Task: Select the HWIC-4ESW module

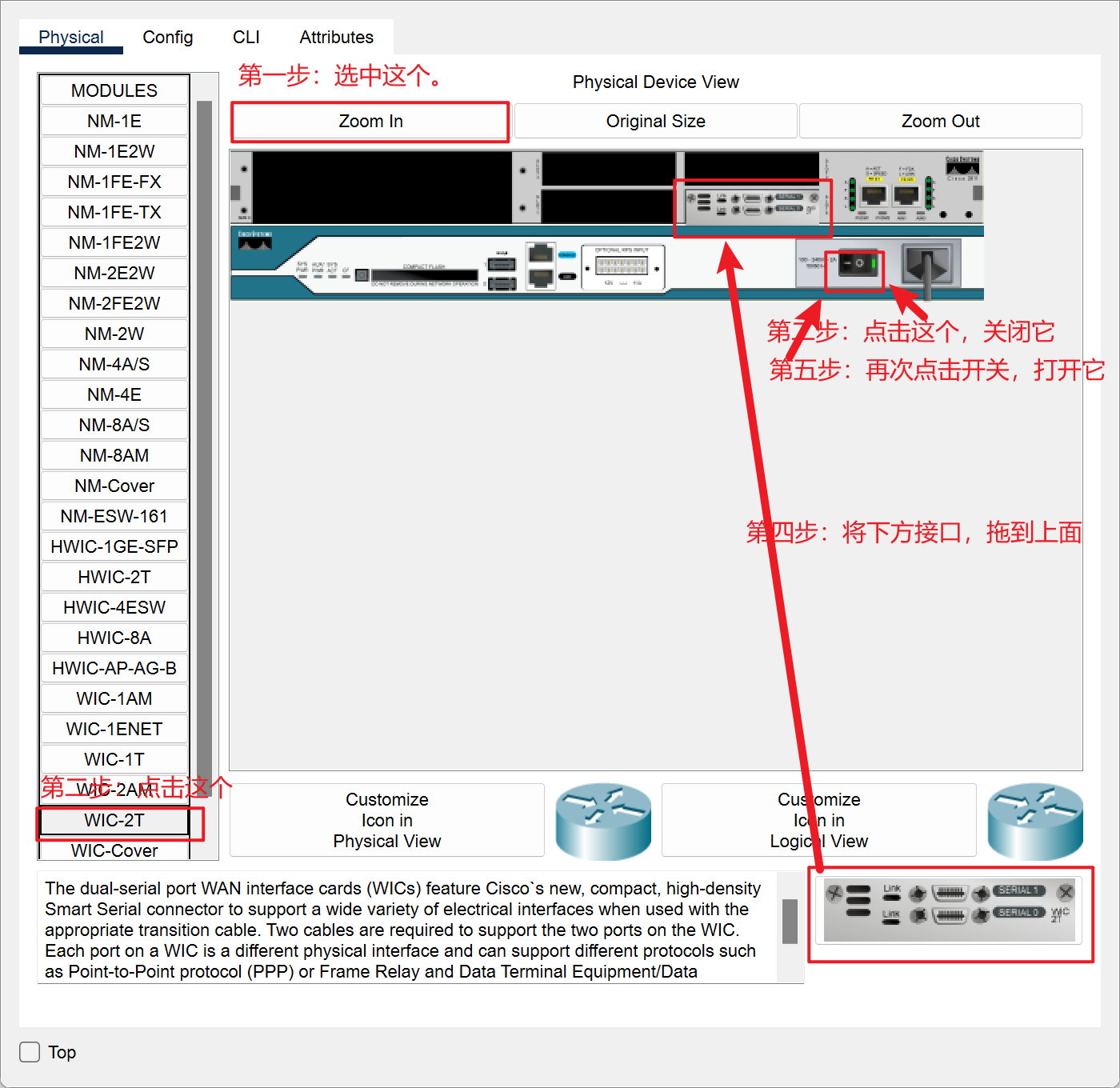Action: click(114, 607)
